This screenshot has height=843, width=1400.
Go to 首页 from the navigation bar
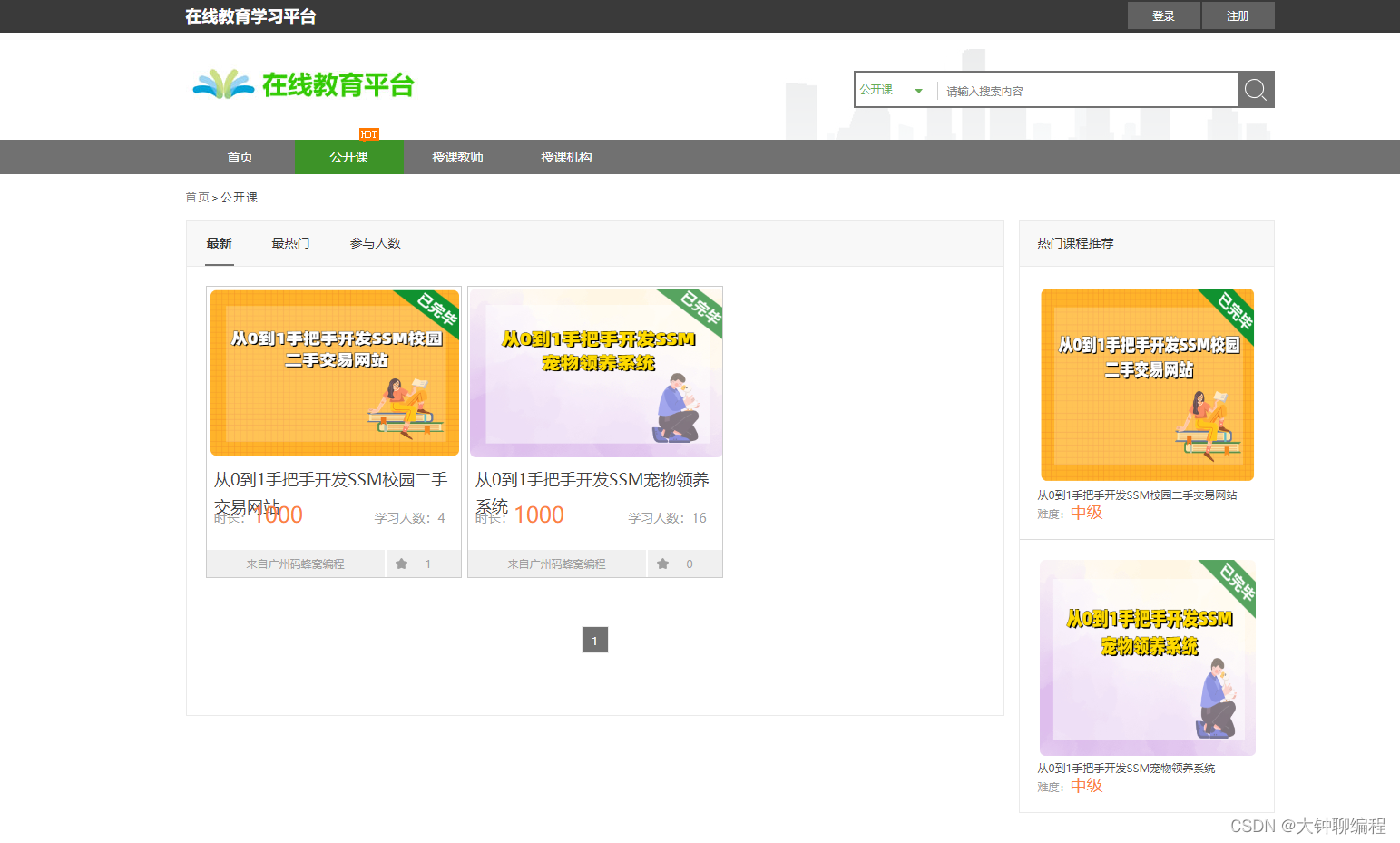(x=240, y=157)
